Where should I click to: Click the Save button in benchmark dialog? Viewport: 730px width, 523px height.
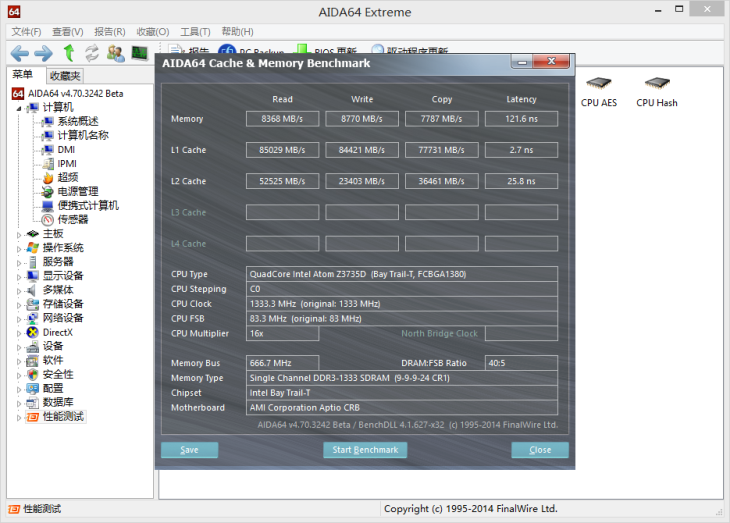pos(189,450)
